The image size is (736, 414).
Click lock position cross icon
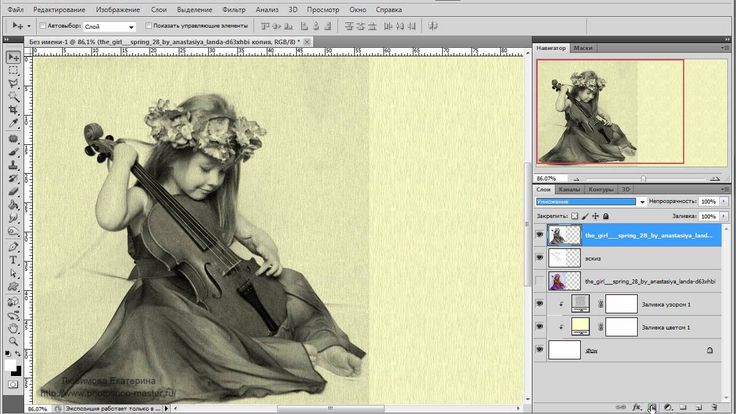[x=595, y=216]
